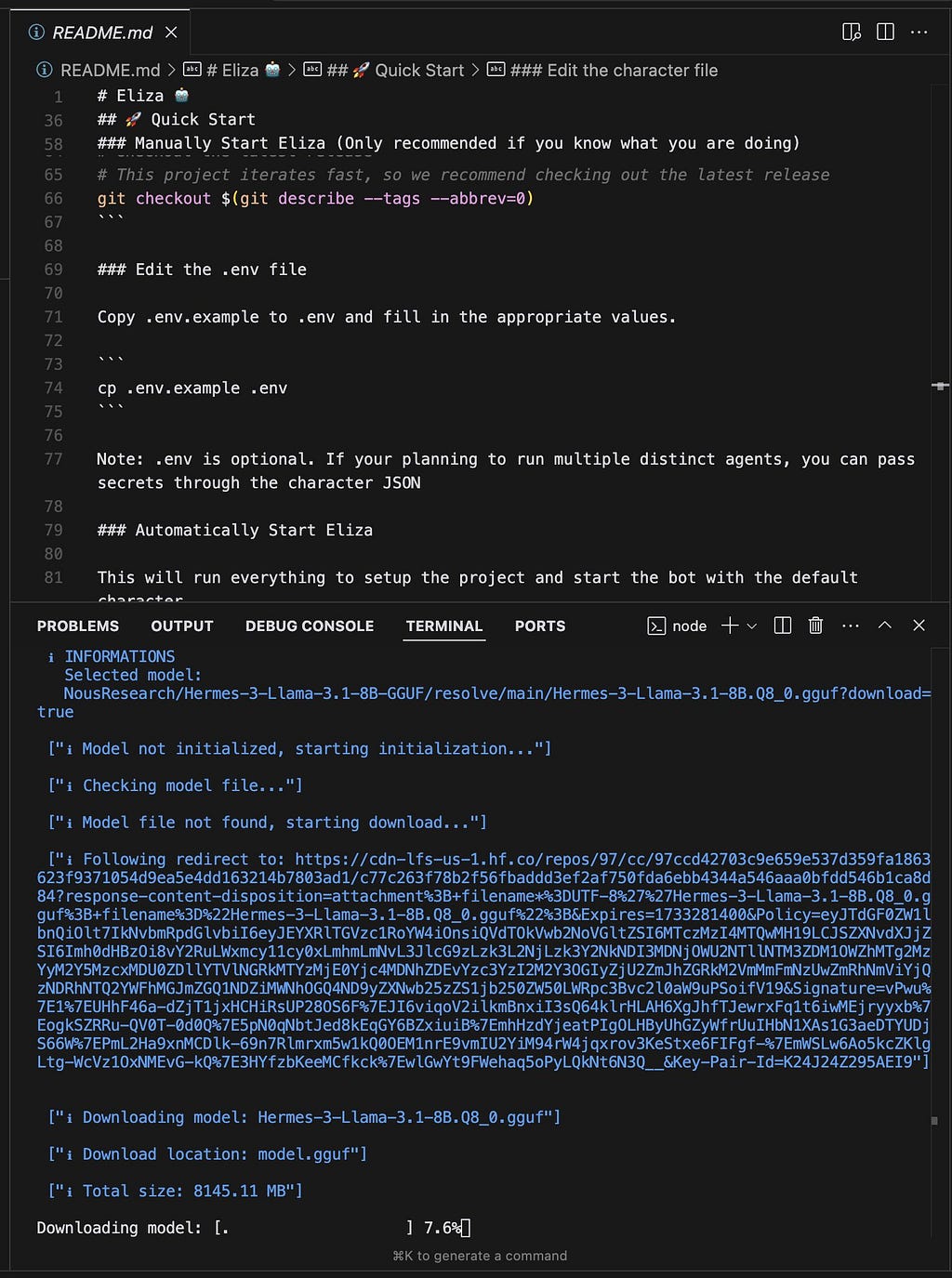Viewport: 952px width, 1278px height.
Task: Click 'Copy .env.example to .env' line
Action: click(x=386, y=317)
